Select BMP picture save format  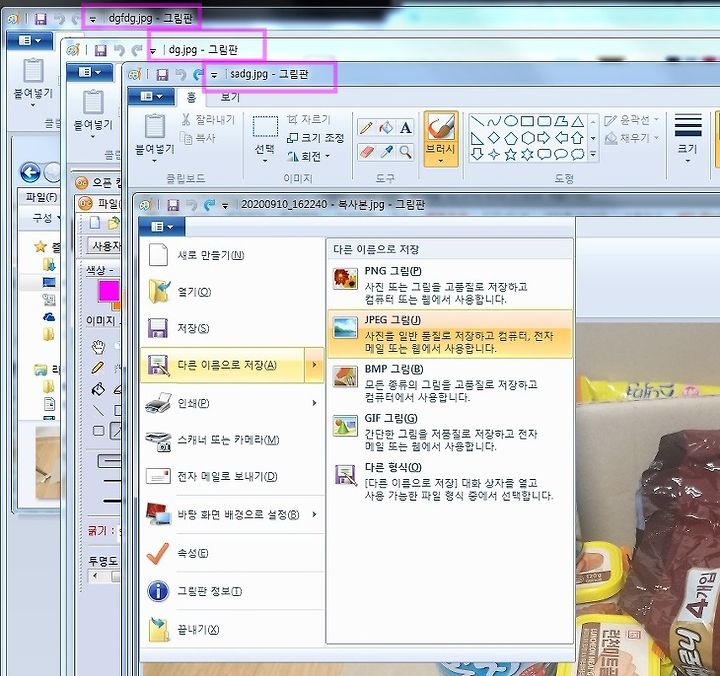point(450,383)
